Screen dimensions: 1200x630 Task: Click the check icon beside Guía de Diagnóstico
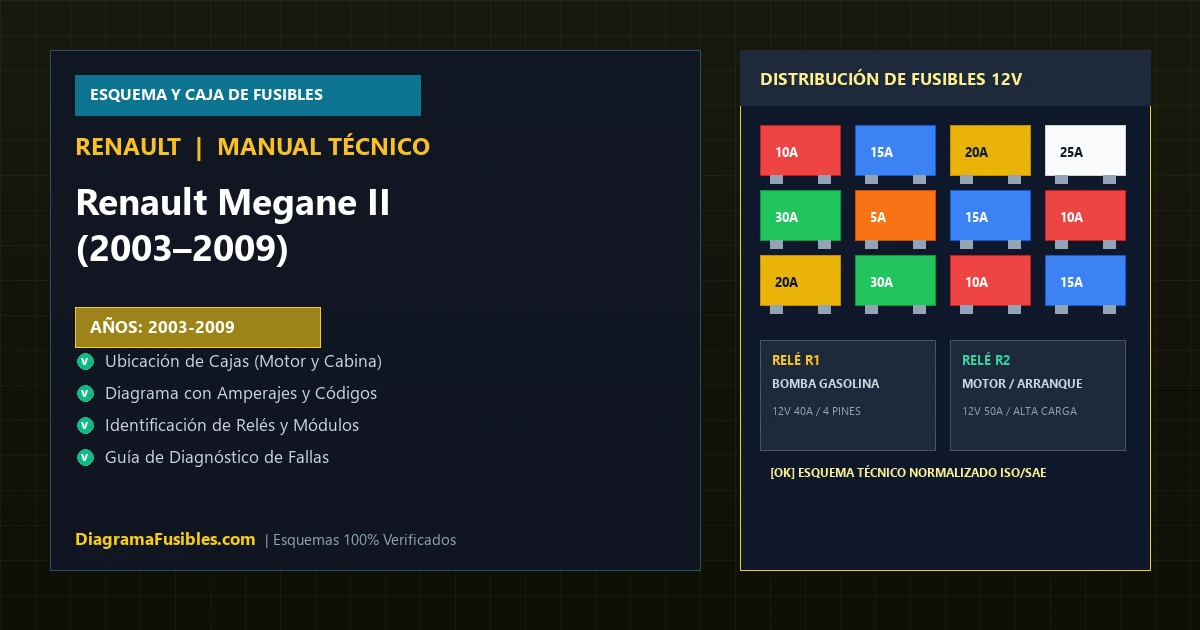[x=84, y=457]
